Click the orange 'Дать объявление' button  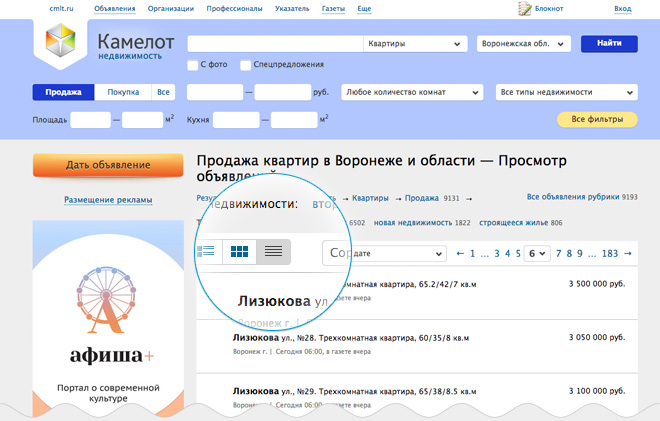108,164
